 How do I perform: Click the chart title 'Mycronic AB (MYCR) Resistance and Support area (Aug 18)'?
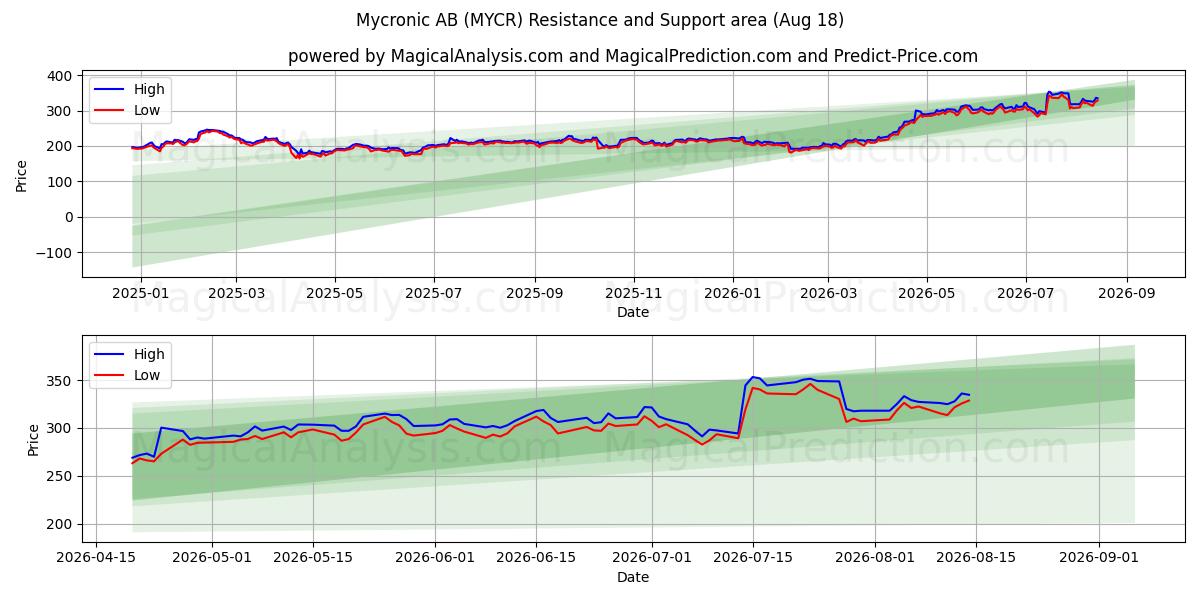[600, 20]
